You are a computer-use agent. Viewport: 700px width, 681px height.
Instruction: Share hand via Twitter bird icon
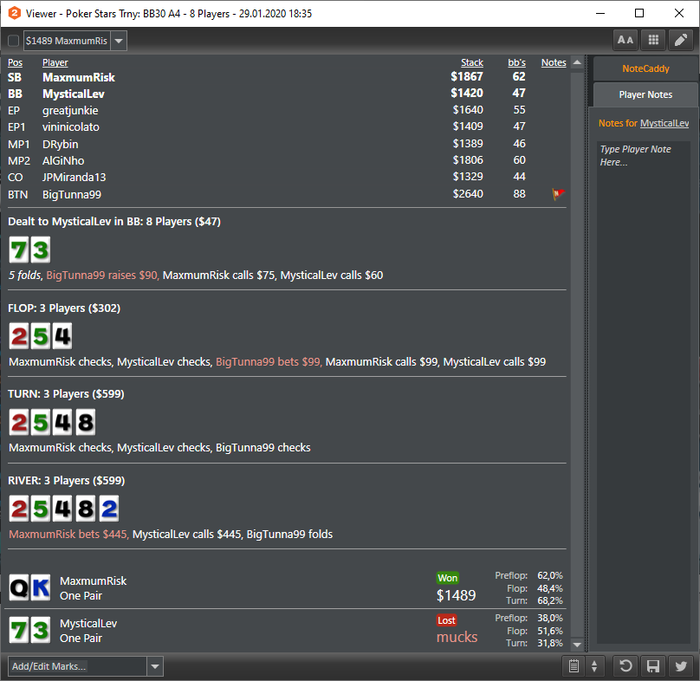(x=681, y=666)
